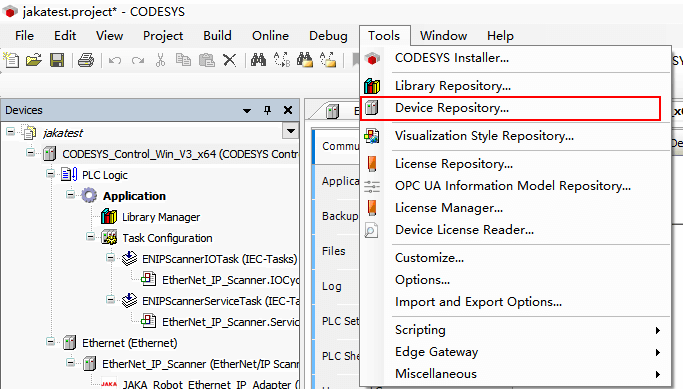Close the Devices panel

point(288,110)
